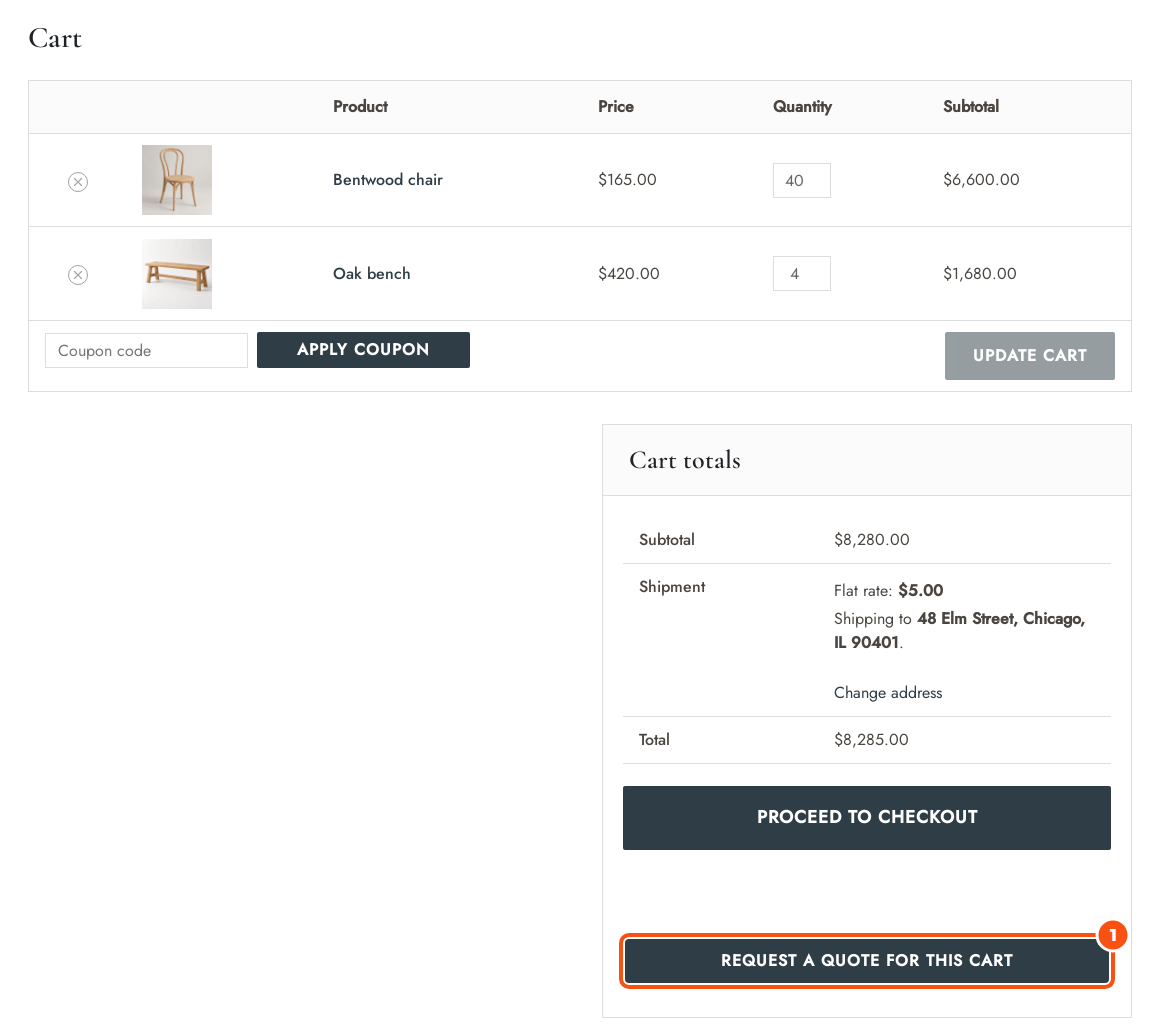The height and width of the screenshot is (1030, 1150).
Task: Click the Update Cart button
Action: pyautogui.click(x=1029, y=356)
